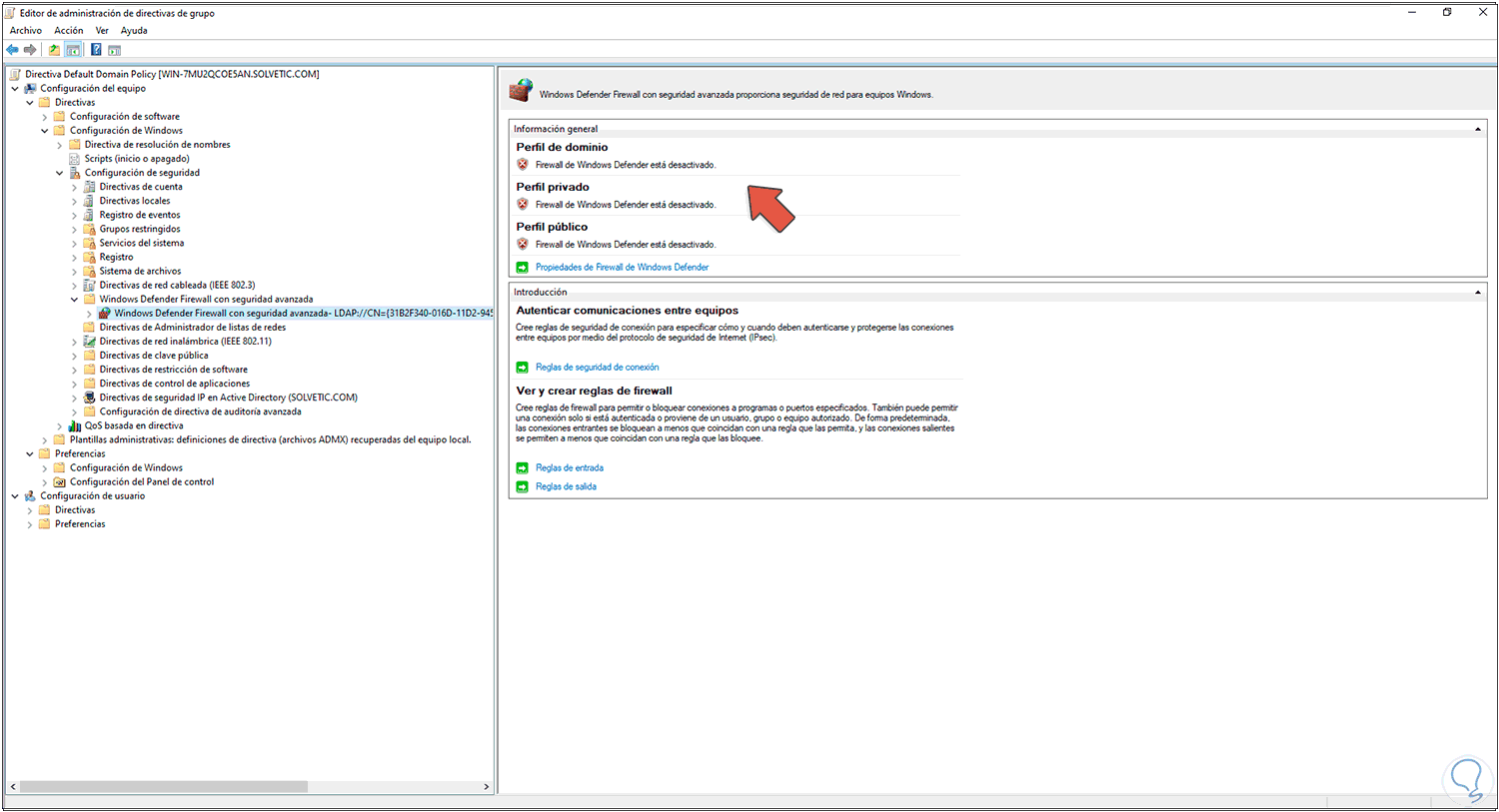Open Propiedades de Firewall de Windows Defender
Viewport: 1499px width, 812px height.
point(622,267)
